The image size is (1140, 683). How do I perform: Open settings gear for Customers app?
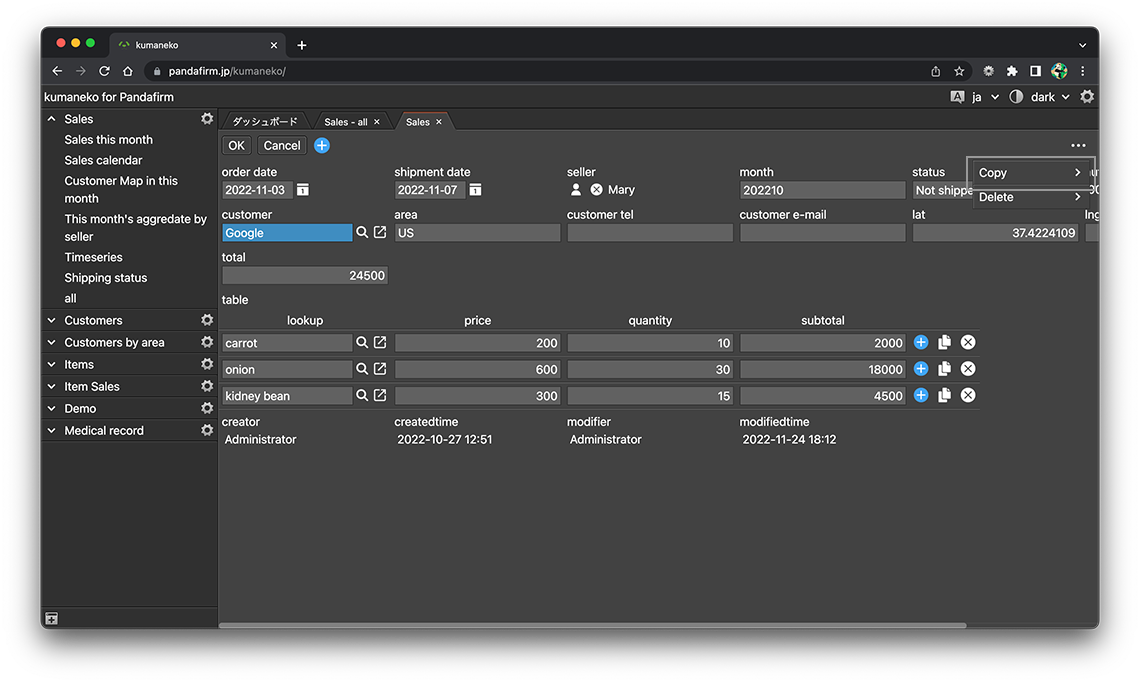pos(207,321)
